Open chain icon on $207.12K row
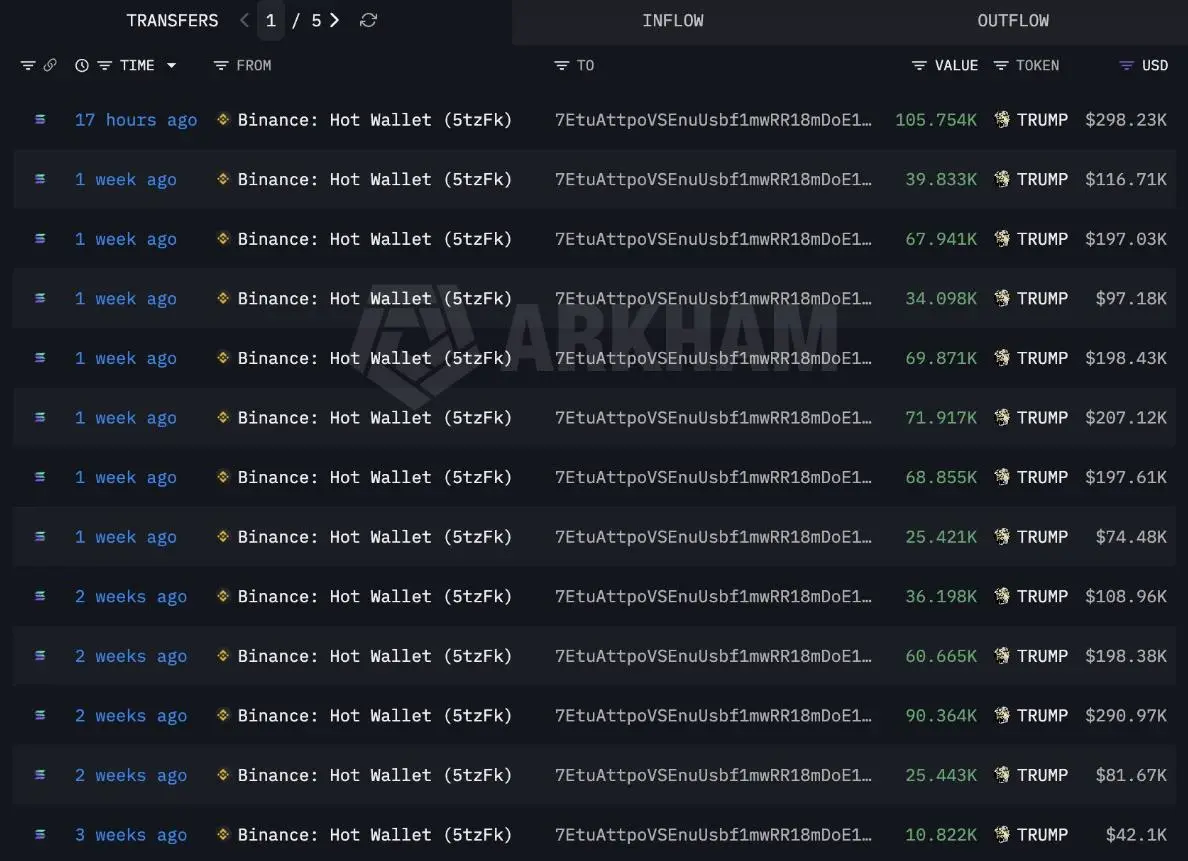 pos(40,418)
